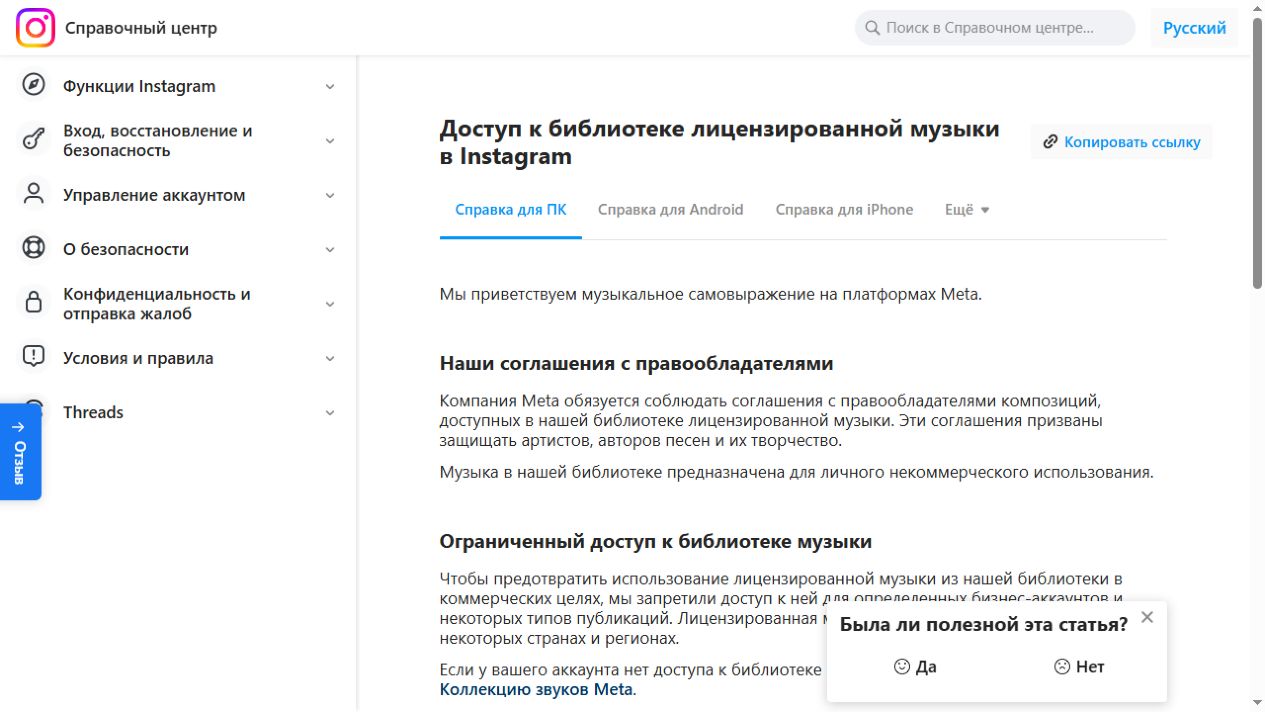Screen dimensions: 1265x712
Task: Click text Мы приветствуем музыкальное самовыражение
Action: (711, 294)
